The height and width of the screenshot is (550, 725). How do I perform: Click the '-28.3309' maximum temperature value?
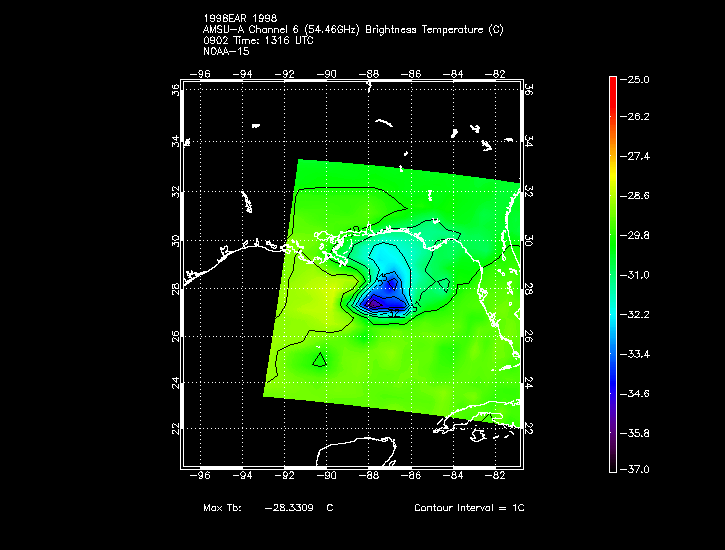pos(289,507)
